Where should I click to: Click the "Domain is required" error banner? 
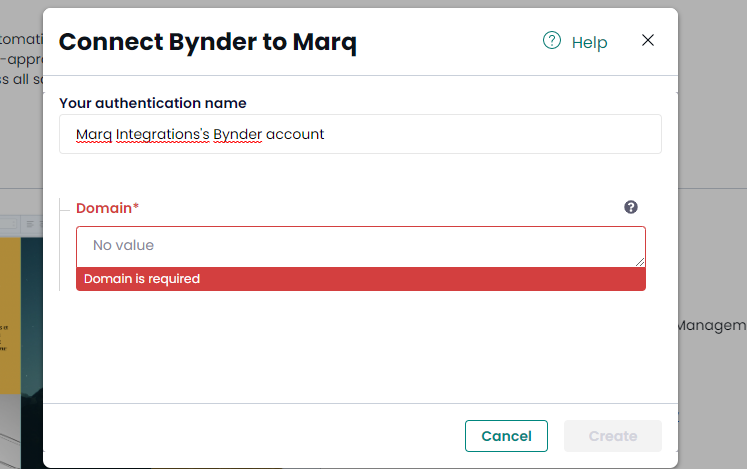[x=361, y=279]
